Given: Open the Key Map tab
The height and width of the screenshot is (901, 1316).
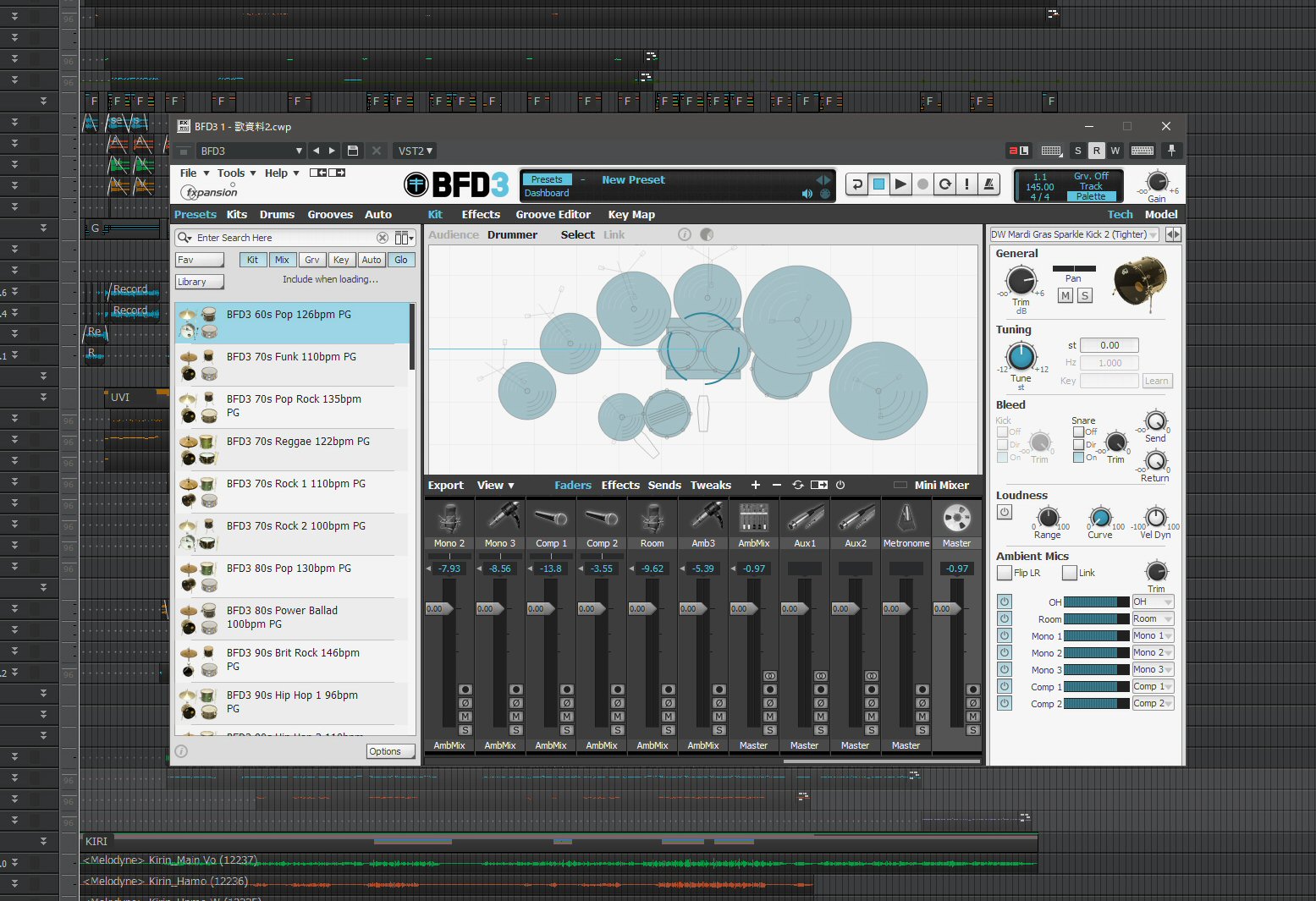Looking at the screenshot, I should click(631, 214).
